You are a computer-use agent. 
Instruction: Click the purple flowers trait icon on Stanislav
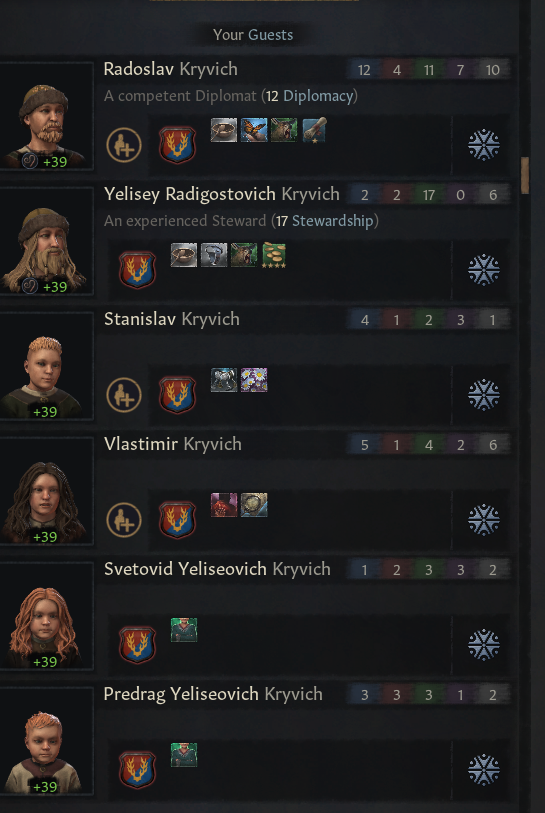[254, 380]
